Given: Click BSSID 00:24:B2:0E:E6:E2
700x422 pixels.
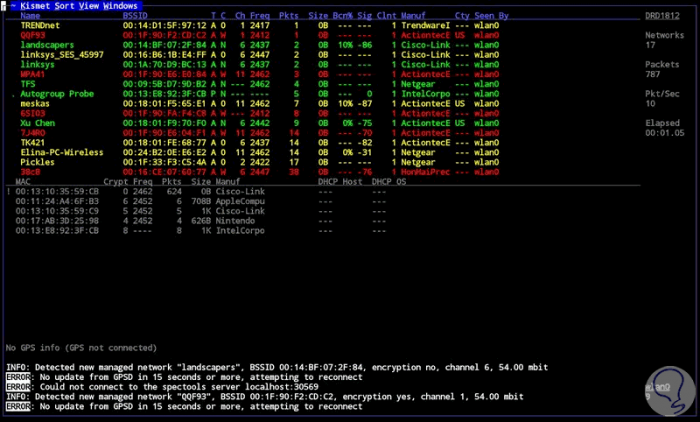Looking at the screenshot, I should (165, 152).
